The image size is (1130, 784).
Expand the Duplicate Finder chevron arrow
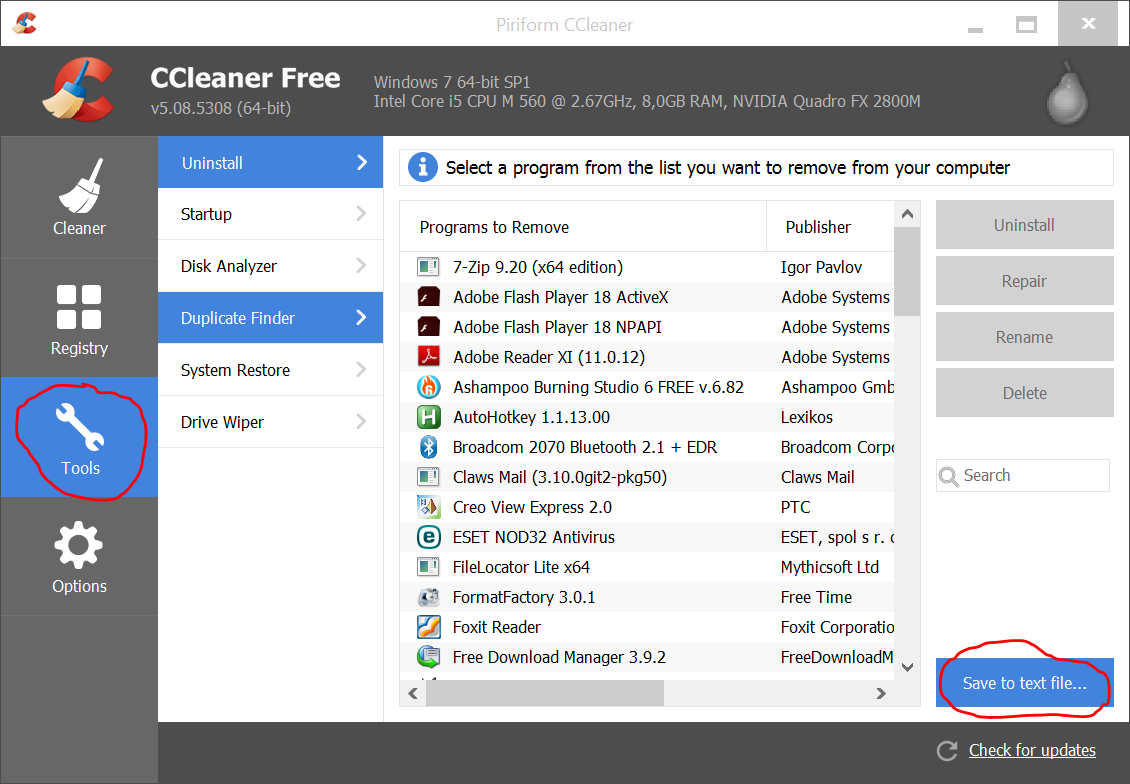[x=362, y=317]
